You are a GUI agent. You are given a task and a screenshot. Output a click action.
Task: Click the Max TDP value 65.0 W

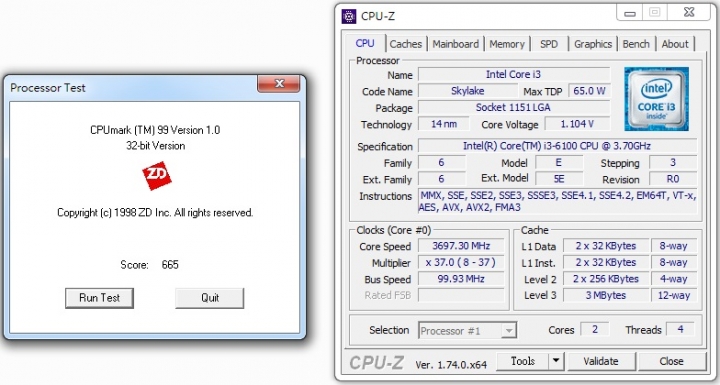(589, 91)
